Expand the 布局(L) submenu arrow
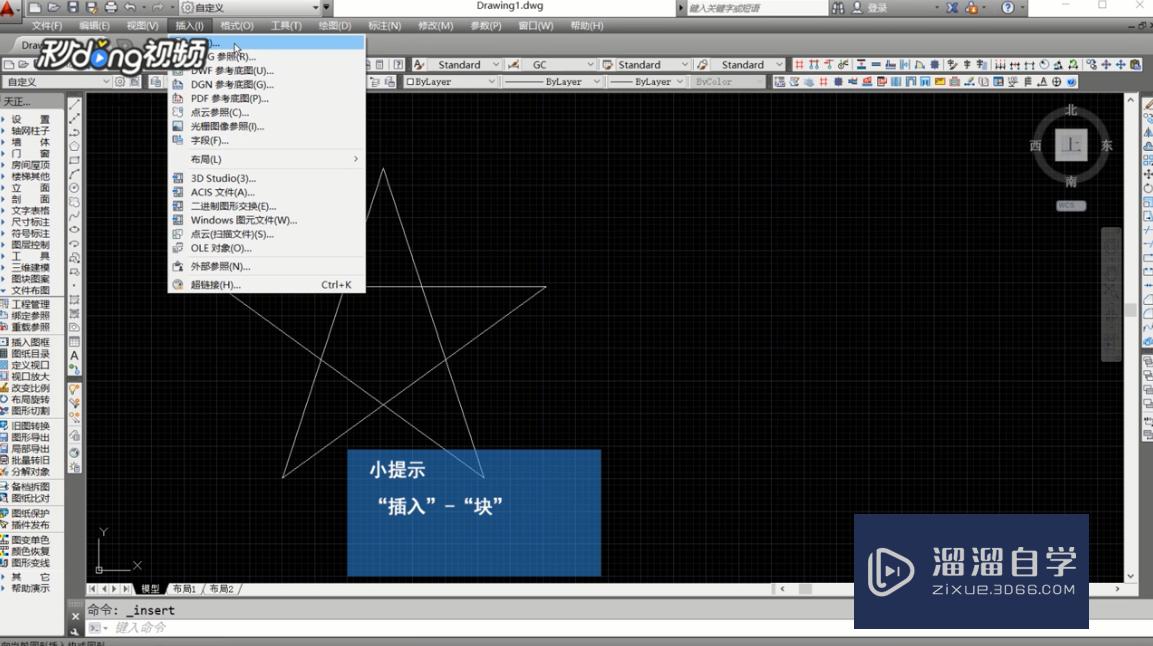Viewport: 1153px width, 646px height. [x=356, y=159]
